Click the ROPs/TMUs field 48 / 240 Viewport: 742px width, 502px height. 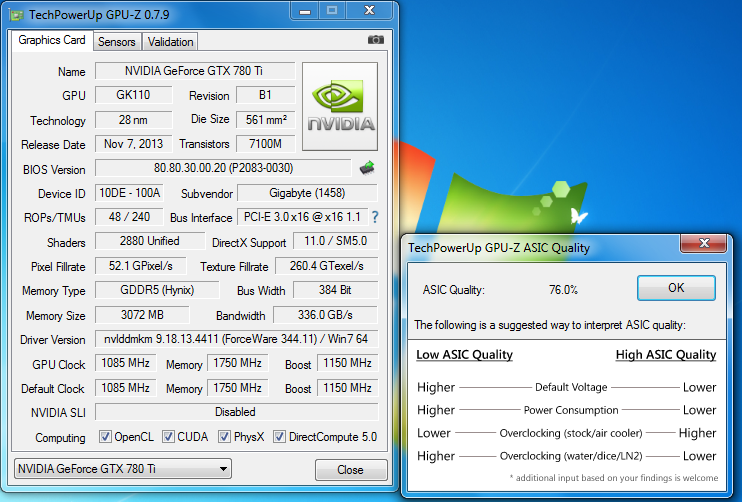click(129, 217)
